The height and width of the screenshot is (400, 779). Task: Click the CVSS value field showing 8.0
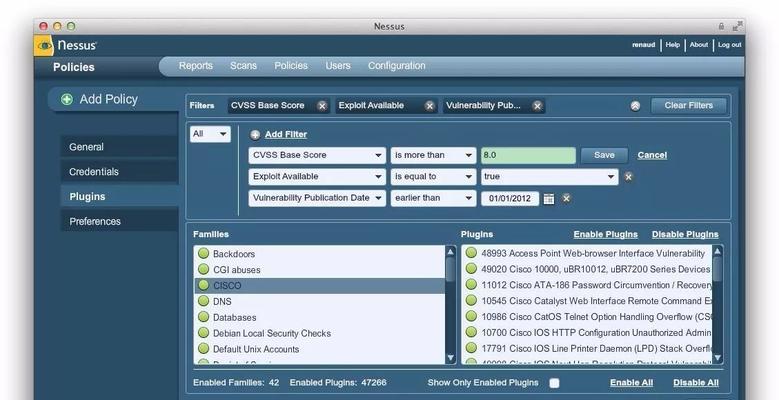click(528, 155)
